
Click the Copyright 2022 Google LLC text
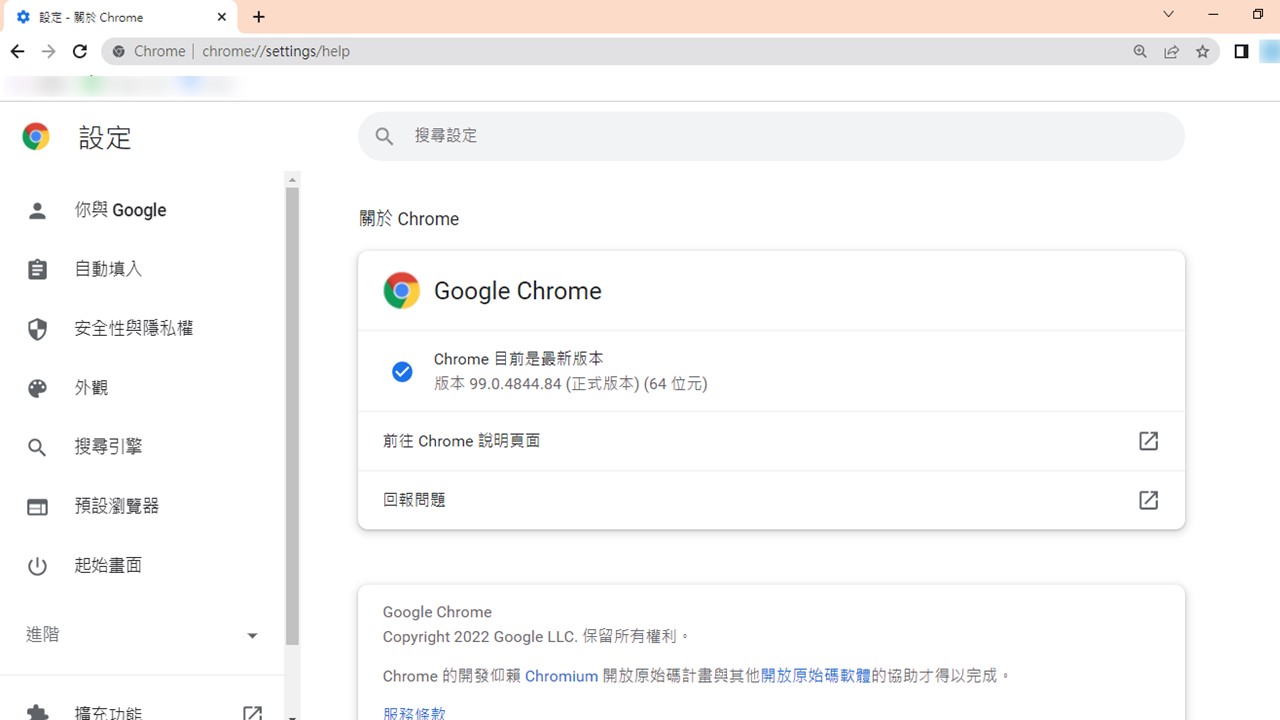click(480, 636)
